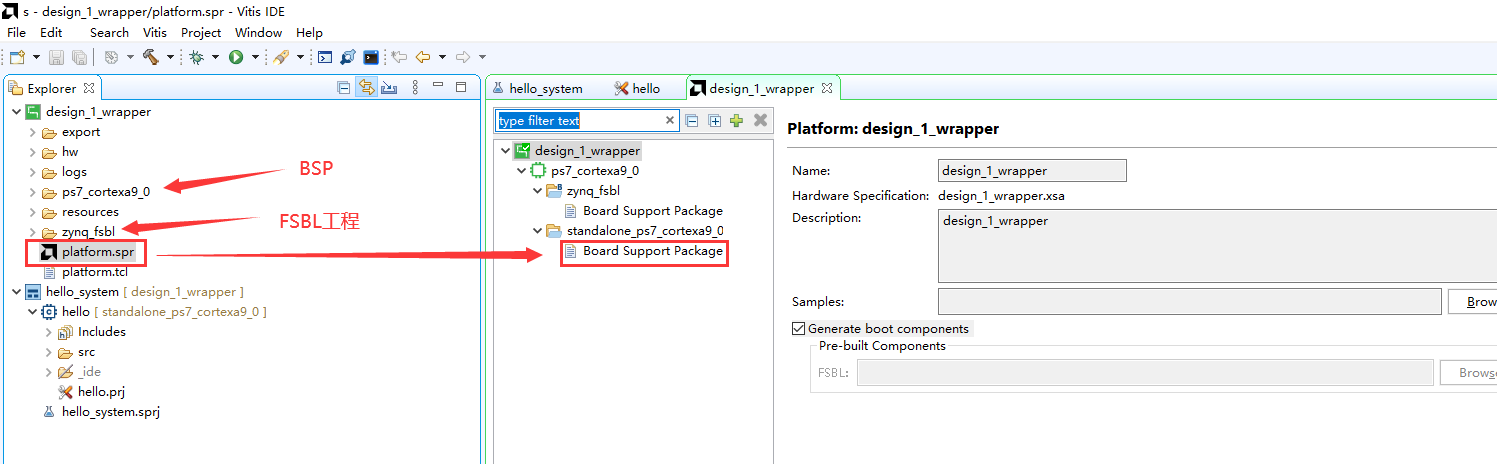
Task: Expand the hw folder
Action: (32, 152)
